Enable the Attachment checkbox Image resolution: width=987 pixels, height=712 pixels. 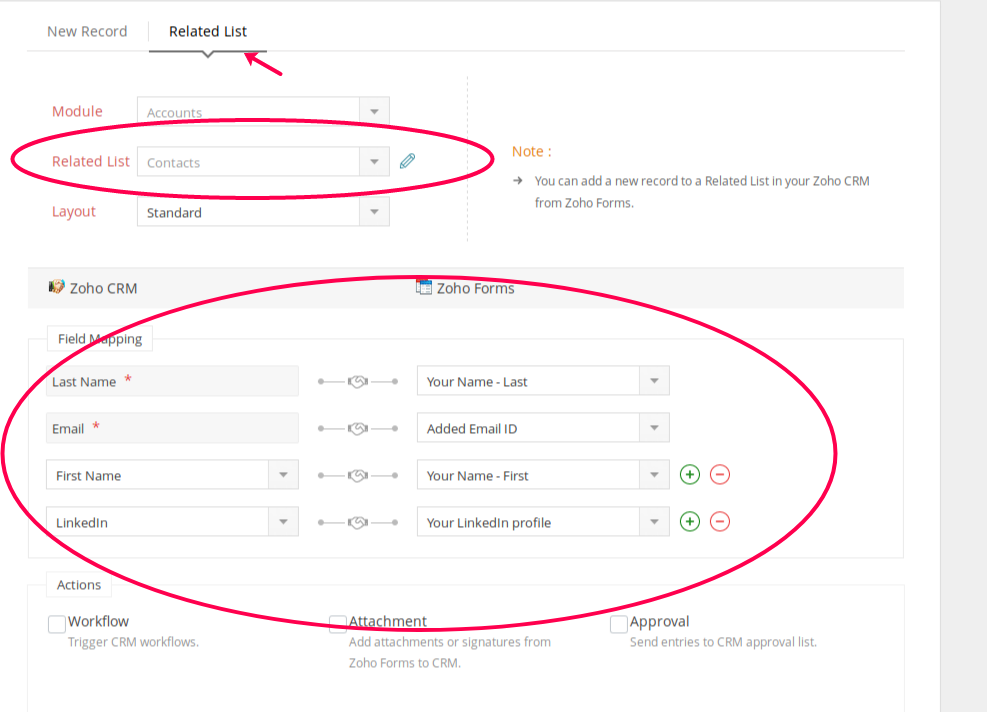(x=338, y=624)
